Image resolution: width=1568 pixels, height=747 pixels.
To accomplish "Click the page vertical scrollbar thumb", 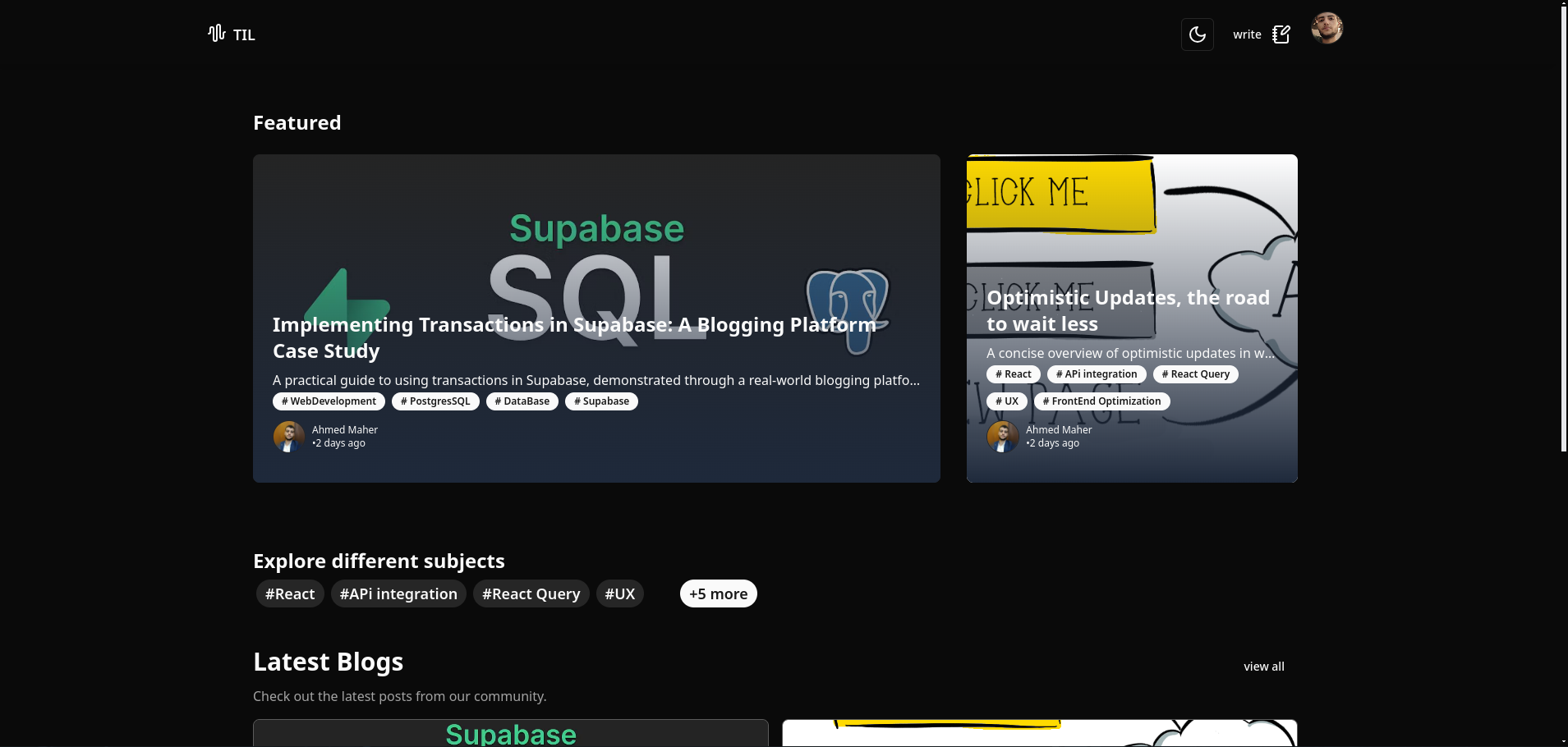I will 1564,230.
